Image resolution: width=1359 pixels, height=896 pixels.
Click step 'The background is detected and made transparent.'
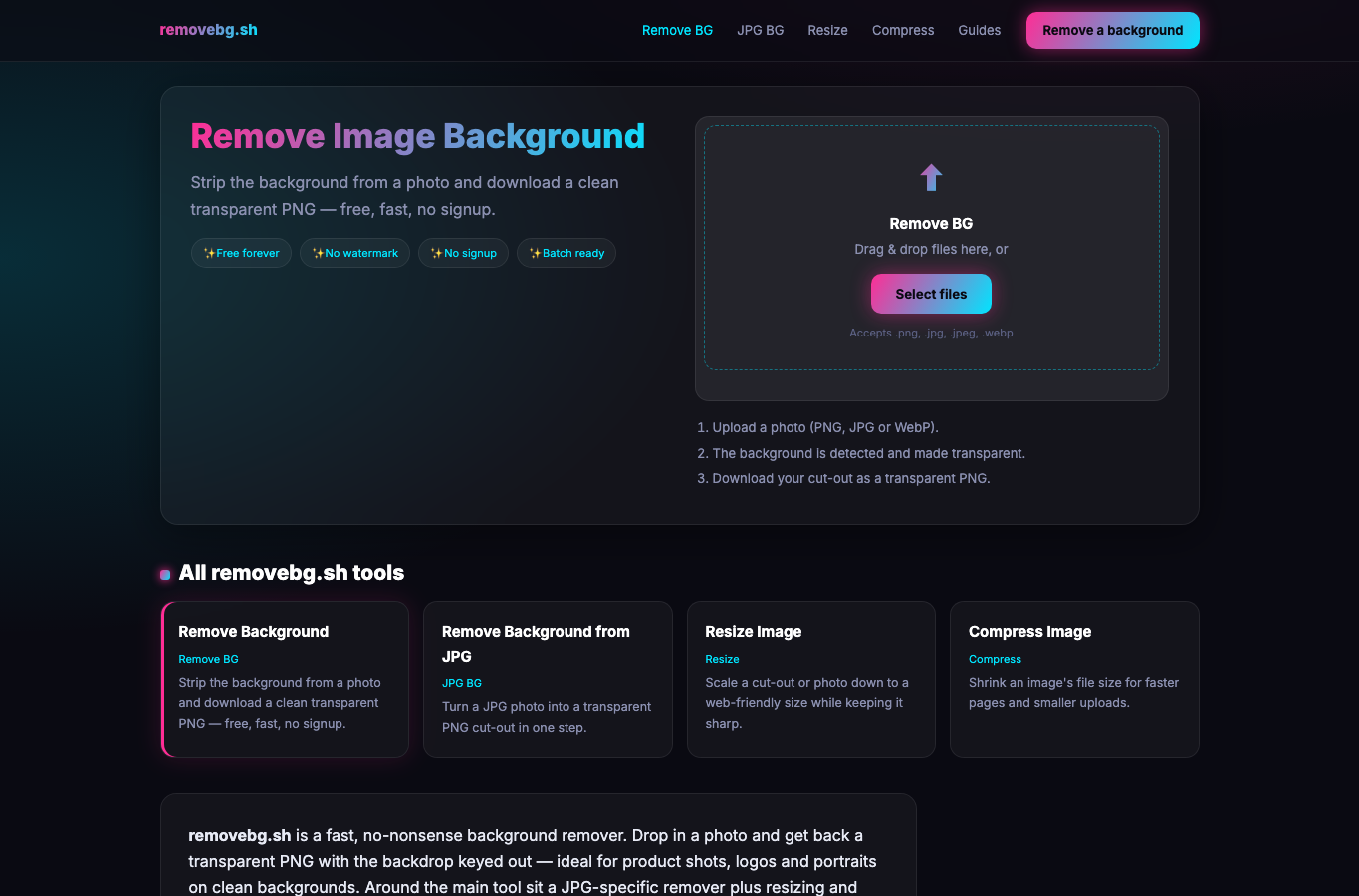coord(868,453)
